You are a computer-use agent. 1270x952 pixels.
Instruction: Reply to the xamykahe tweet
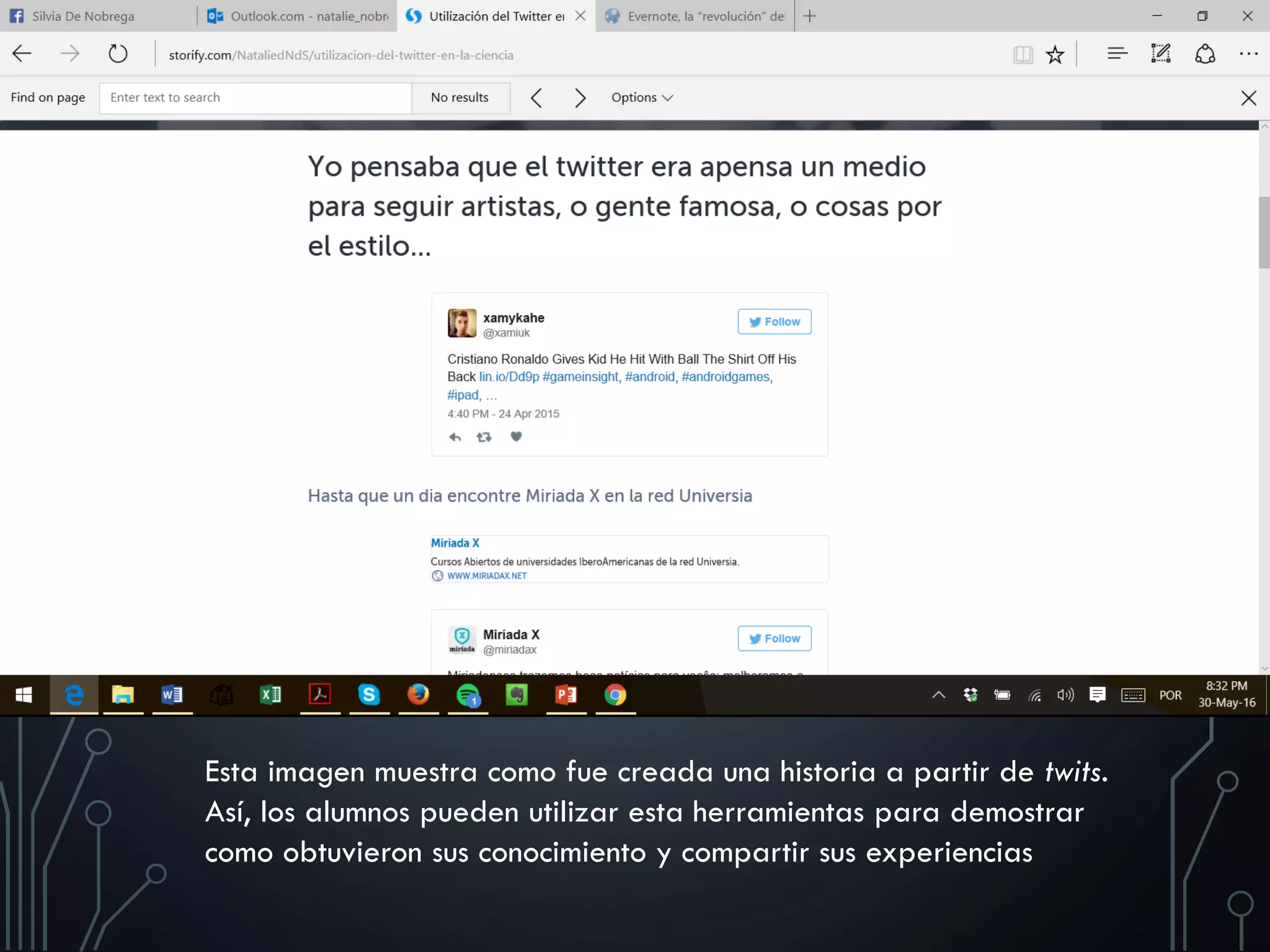point(455,437)
